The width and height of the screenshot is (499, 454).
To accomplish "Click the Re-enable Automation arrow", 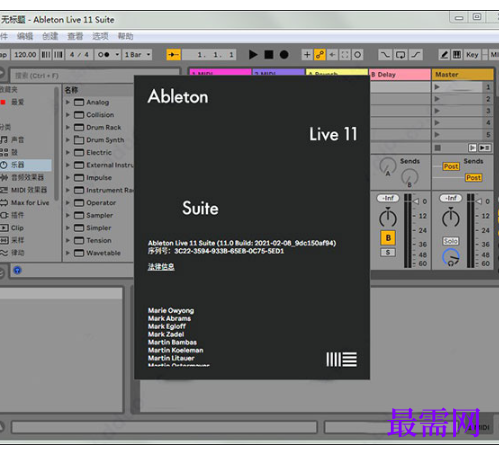I will click(x=332, y=55).
